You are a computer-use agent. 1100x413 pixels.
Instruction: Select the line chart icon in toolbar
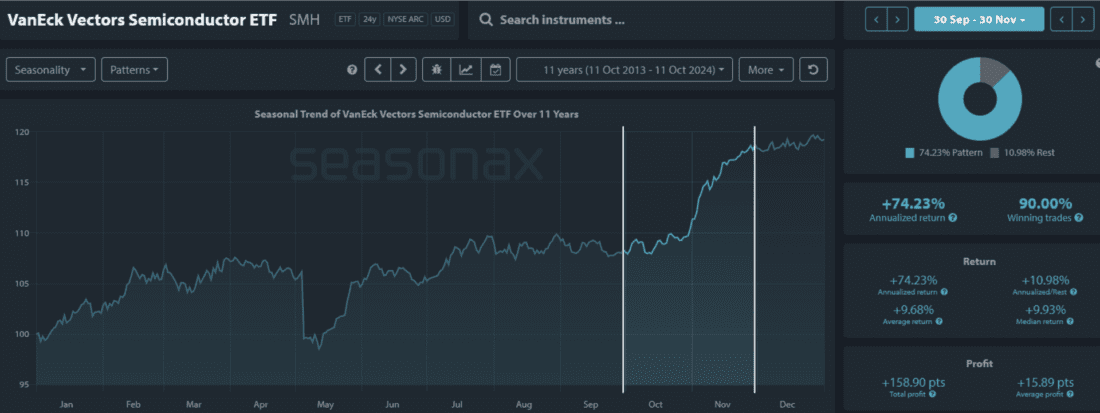[466, 69]
